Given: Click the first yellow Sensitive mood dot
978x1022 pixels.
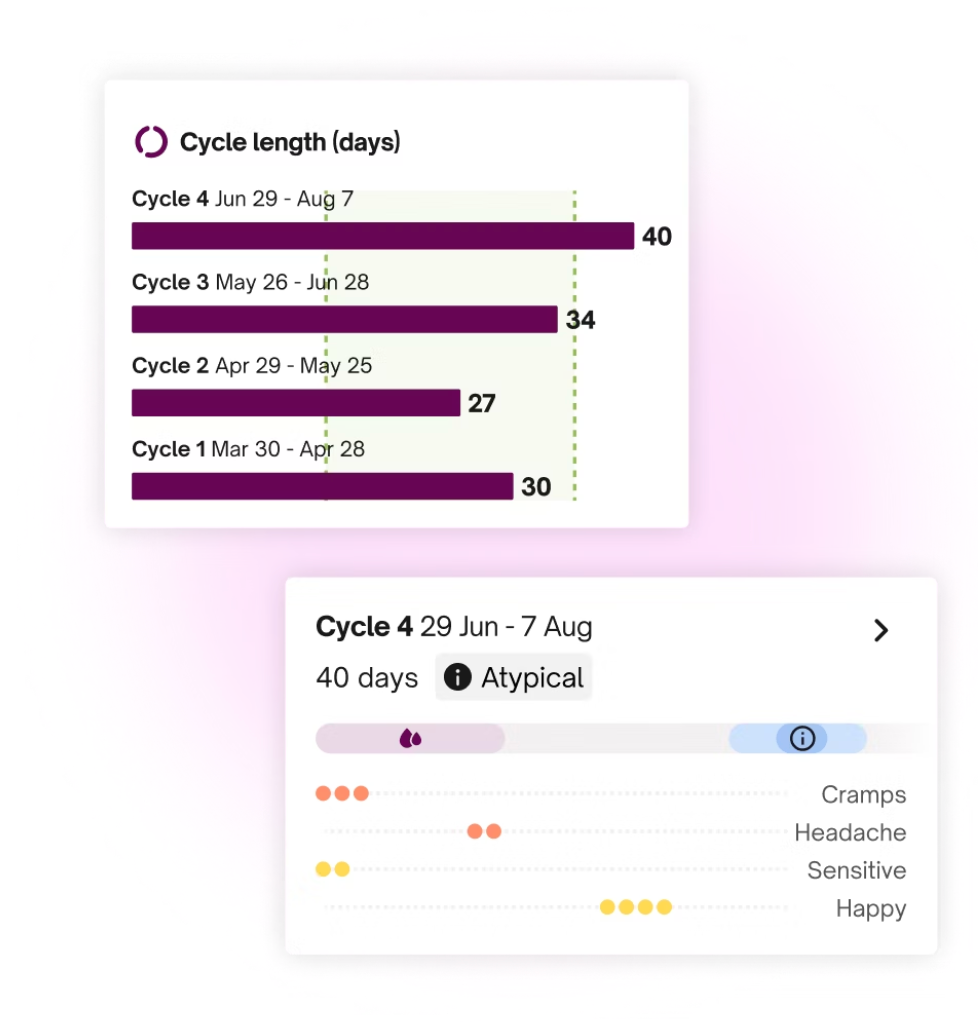Looking at the screenshot, I should click(323, 869).
